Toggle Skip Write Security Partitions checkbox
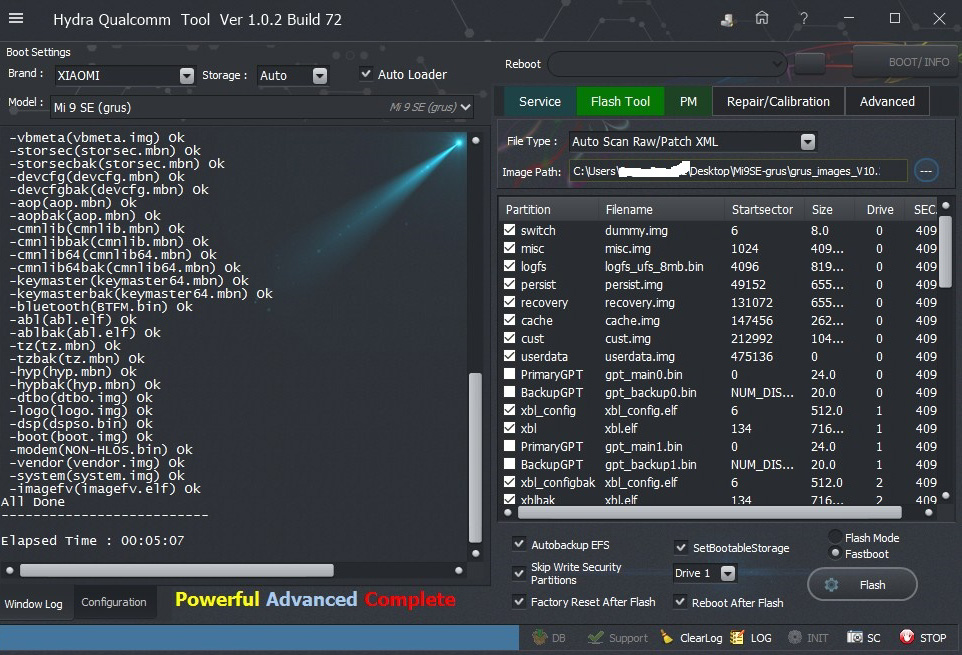This screenshot has height=655, width=962. click(519, 573)
